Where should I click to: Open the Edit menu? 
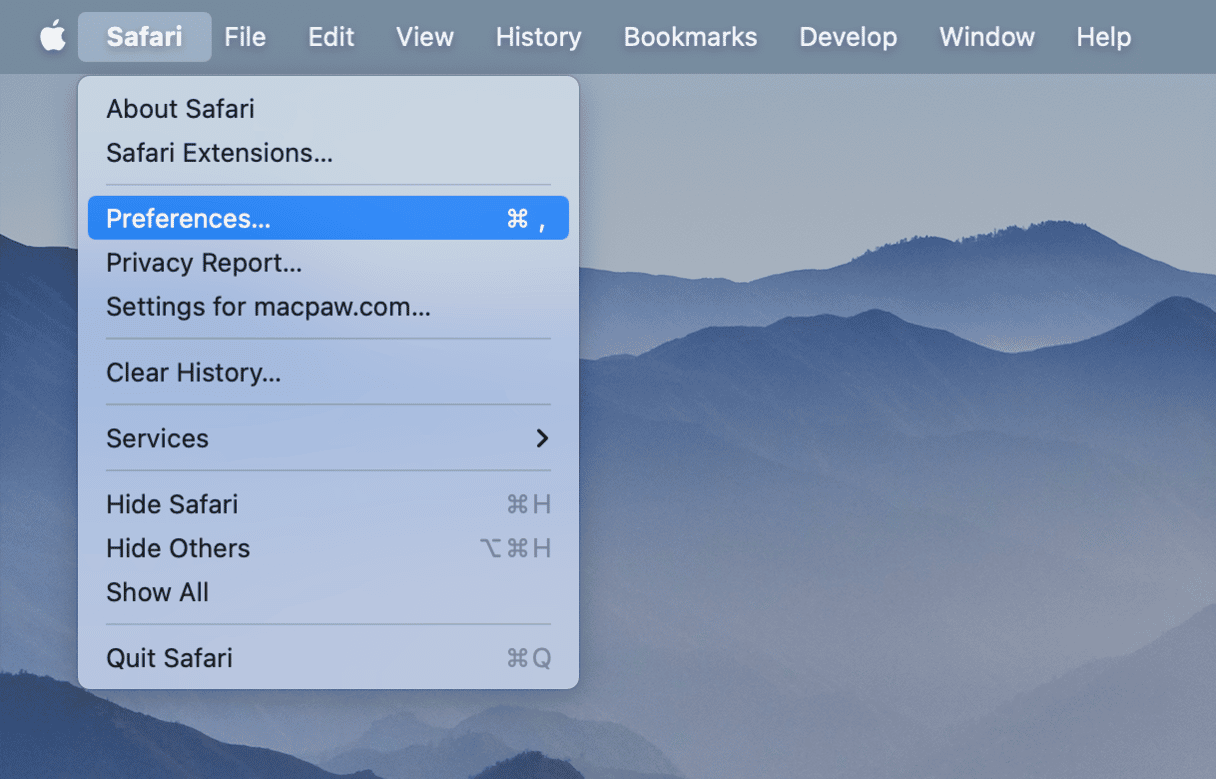coord(331,37)
